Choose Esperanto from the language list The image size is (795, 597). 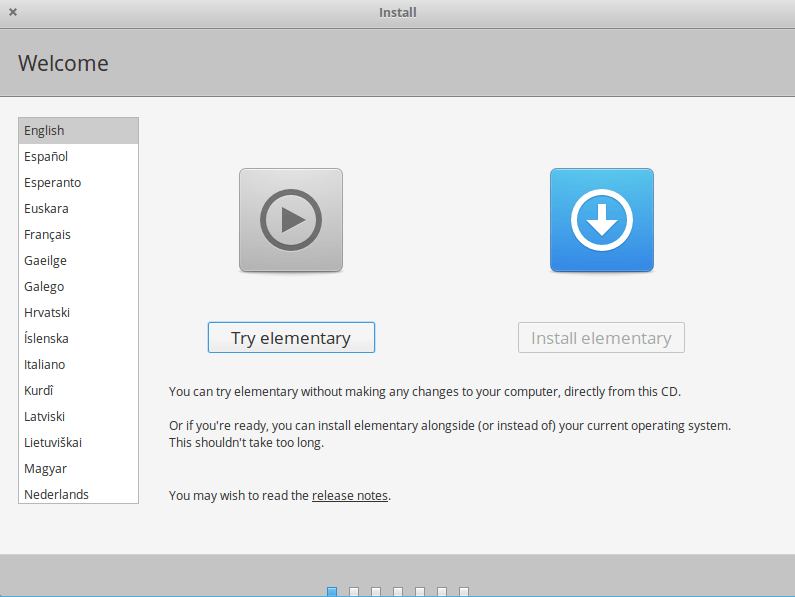(x=79, y=182)
